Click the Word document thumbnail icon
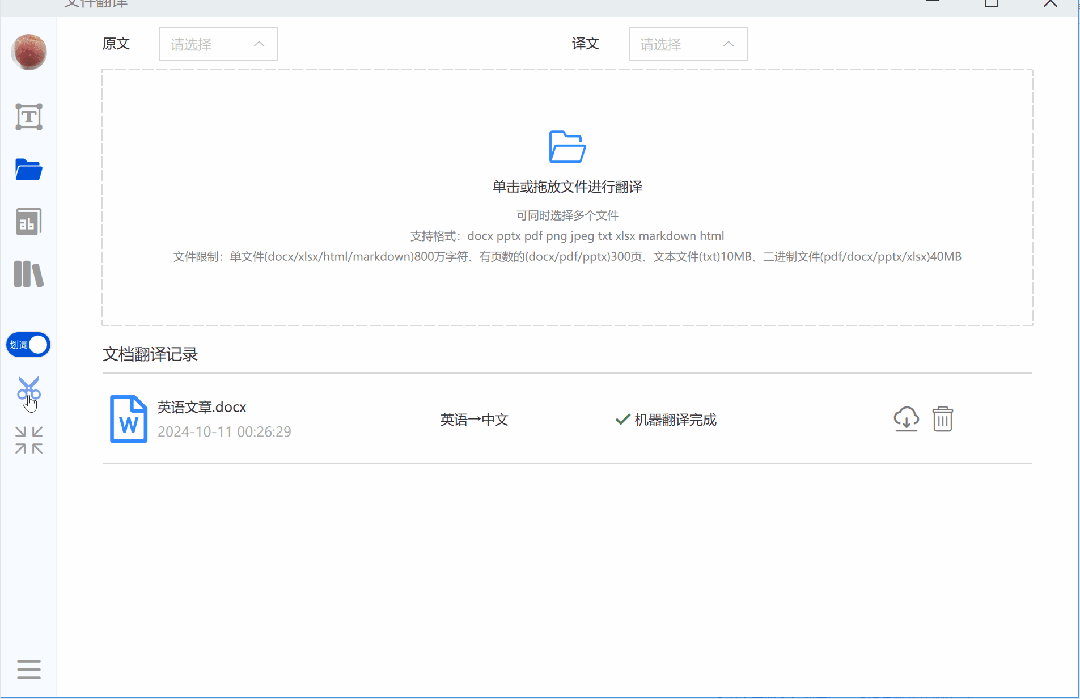This screenshot has width=1080, height=699. pyautogui.click(x=128, y=418)
